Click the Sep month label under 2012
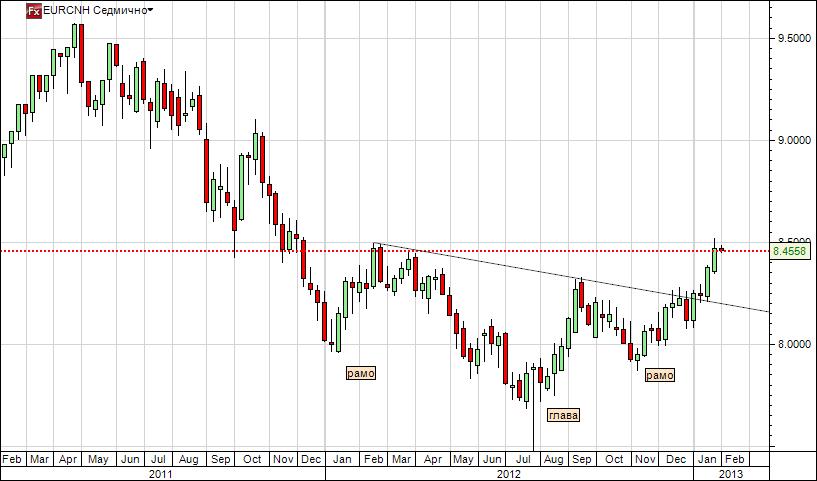The height and width of the screenshot is (481, 817). [x=581, y=459]
